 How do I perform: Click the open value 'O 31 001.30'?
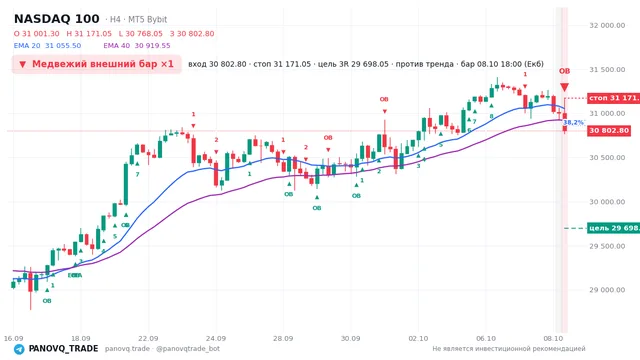36,33
